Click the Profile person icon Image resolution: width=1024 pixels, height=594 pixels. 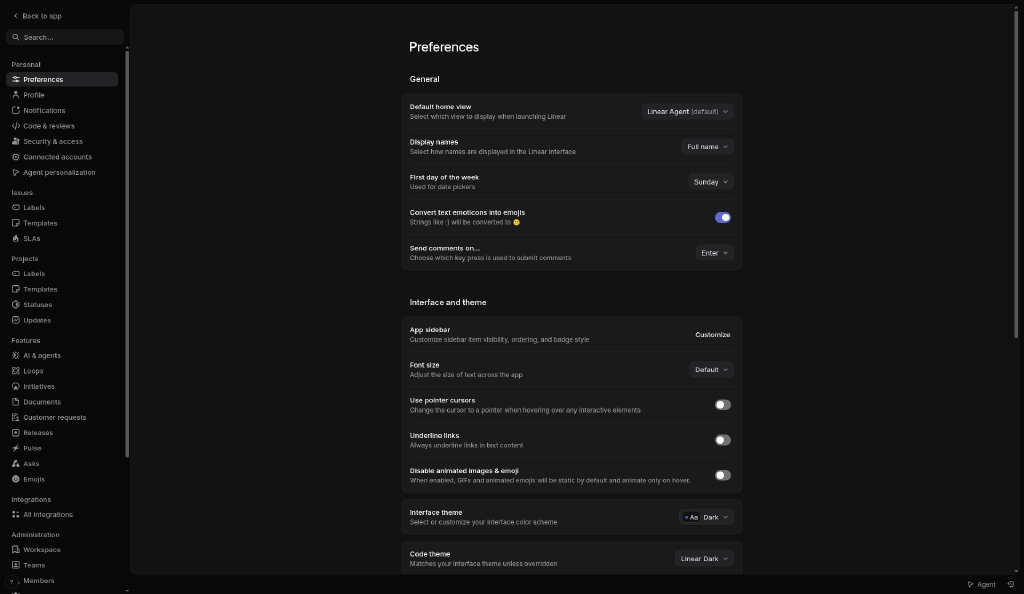[x=16, y=95]
